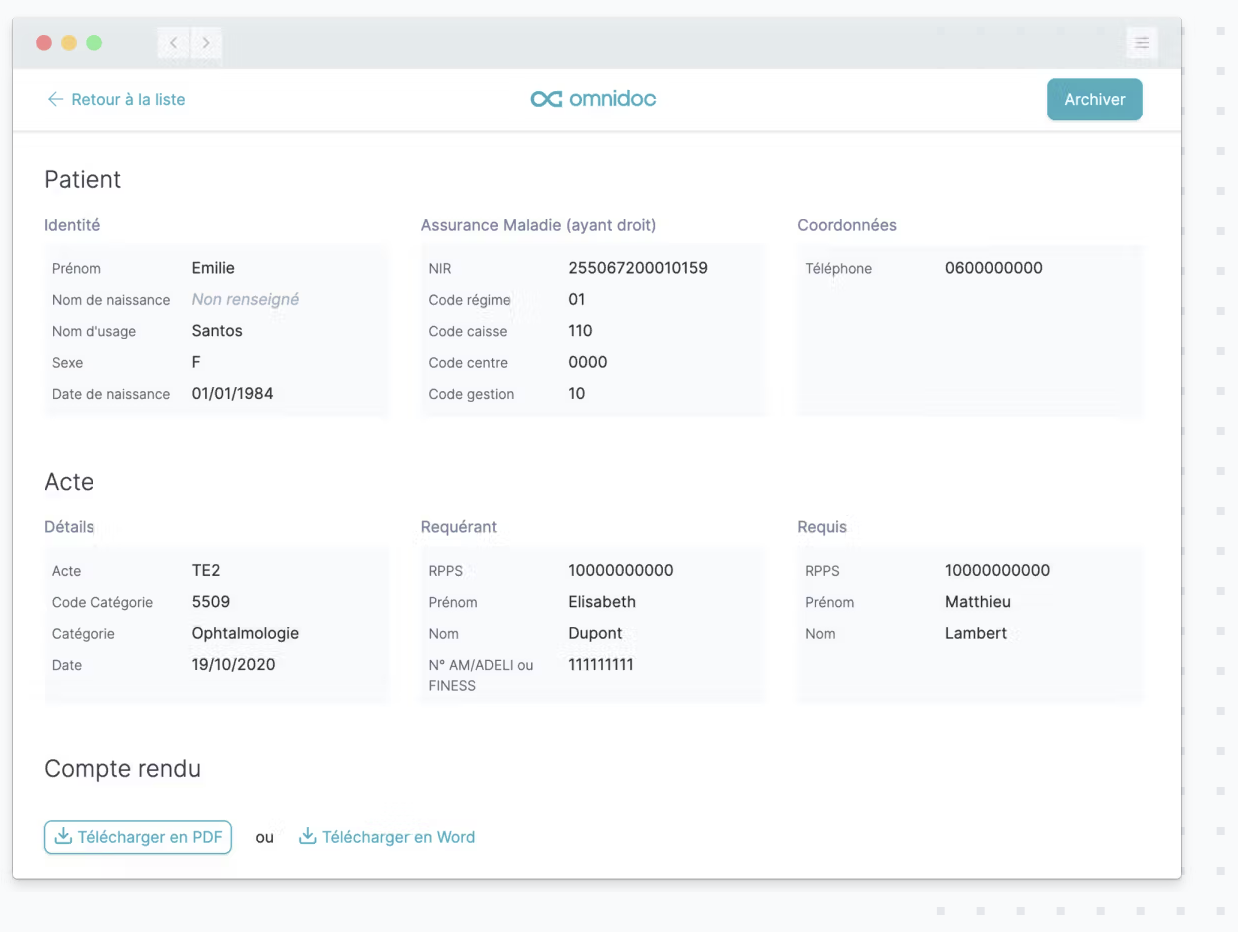
Task: Select the Date de naissance value 01/01/1984
Action: coord(233,394)
